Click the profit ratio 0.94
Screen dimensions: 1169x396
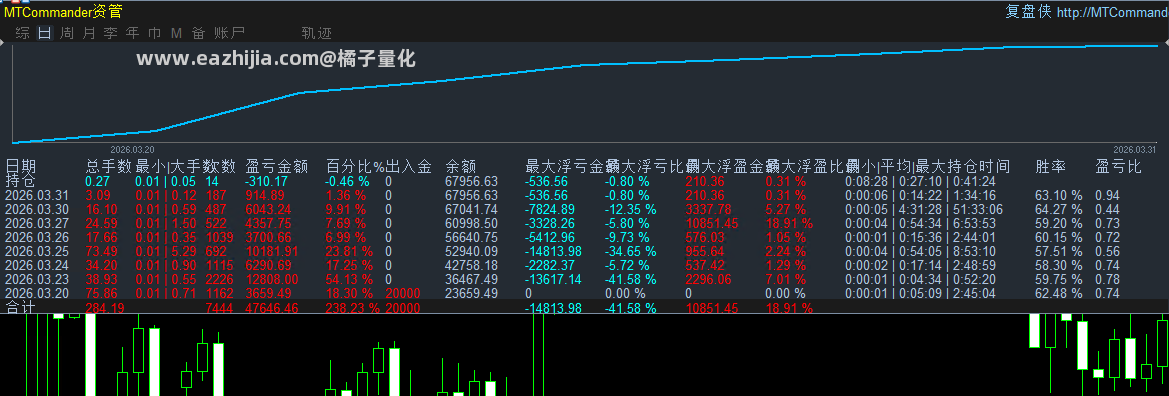click(1107, 195)
